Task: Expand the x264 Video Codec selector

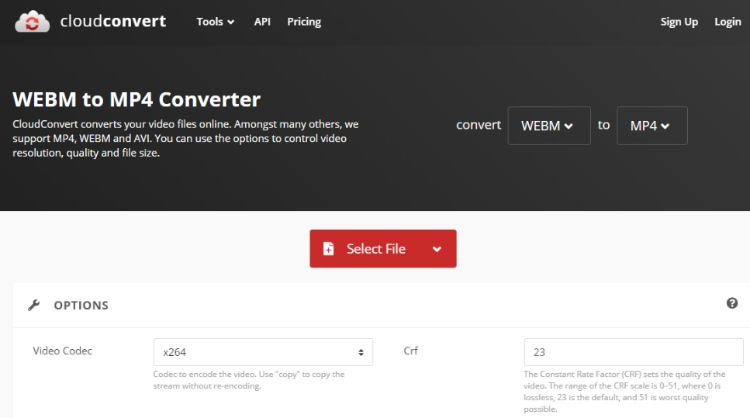Action: pyautogui.click(x=263, y=352)
